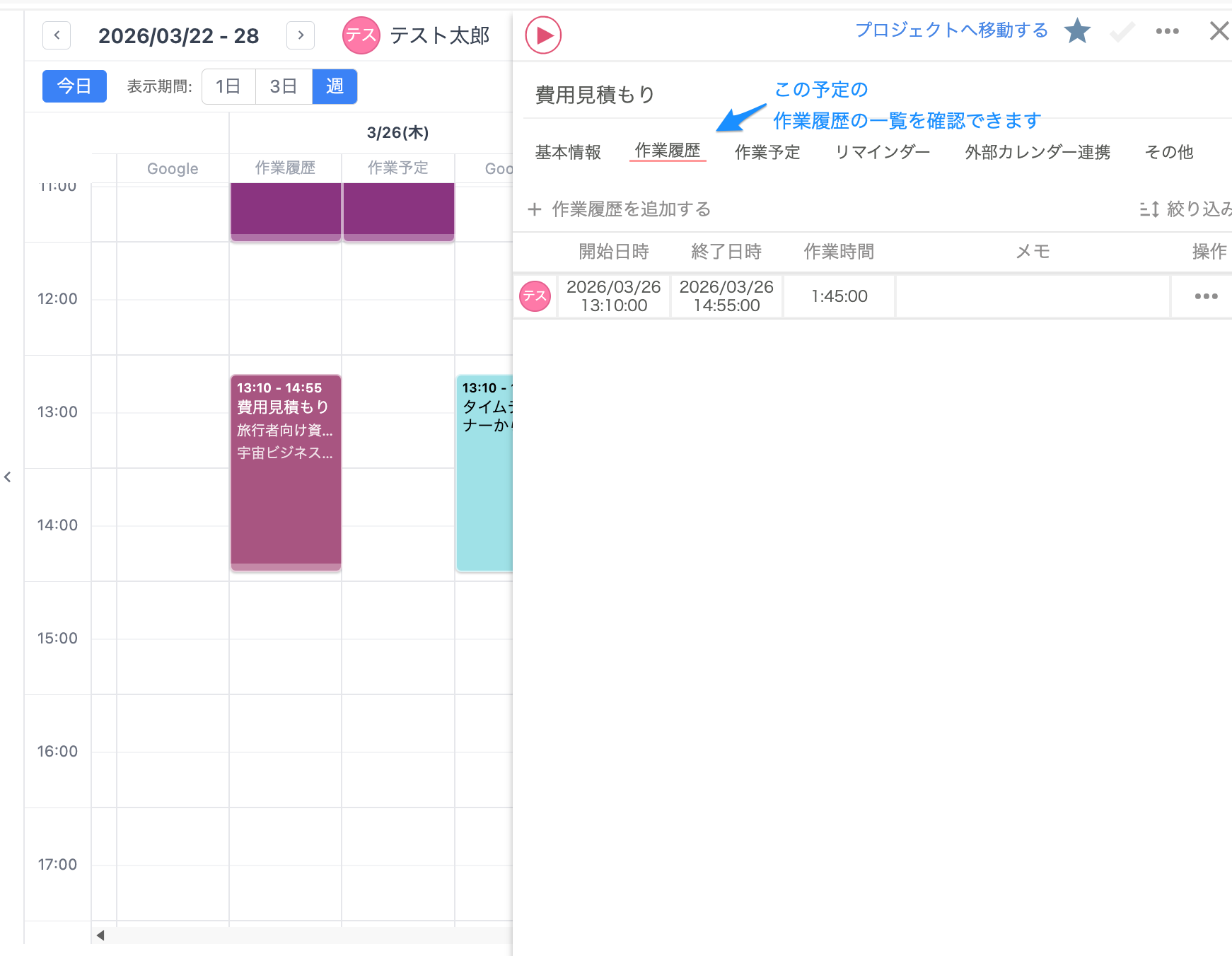
Task: Go to next week with right arrow
Action: [300, 35]
